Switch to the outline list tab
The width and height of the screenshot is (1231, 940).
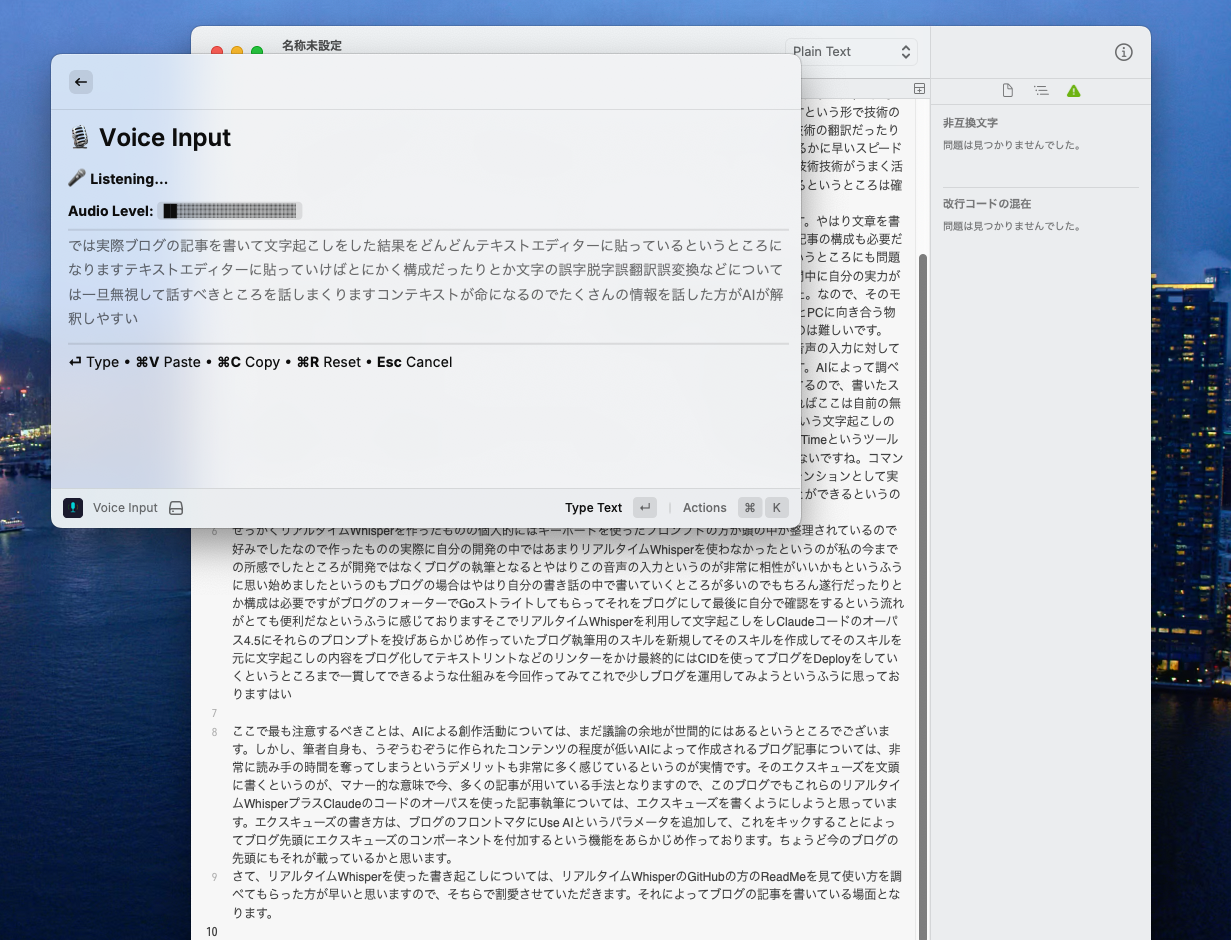coord(1041,91)
